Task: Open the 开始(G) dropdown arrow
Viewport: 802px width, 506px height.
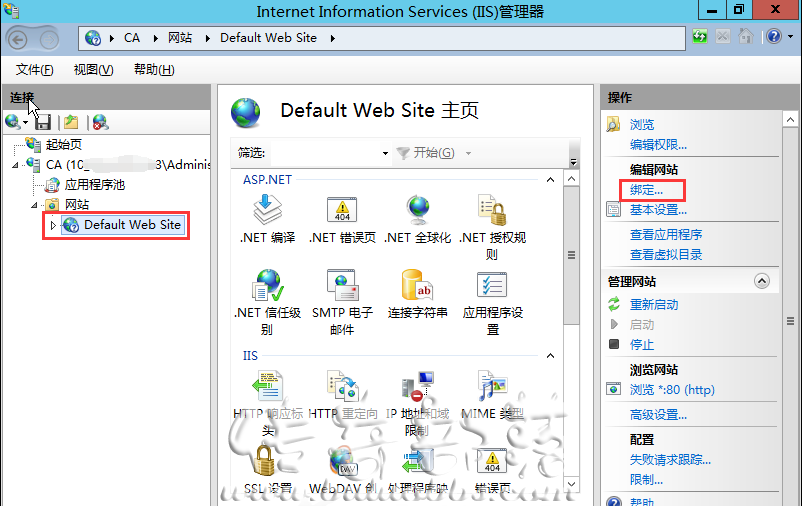Action: coord(468,153)
